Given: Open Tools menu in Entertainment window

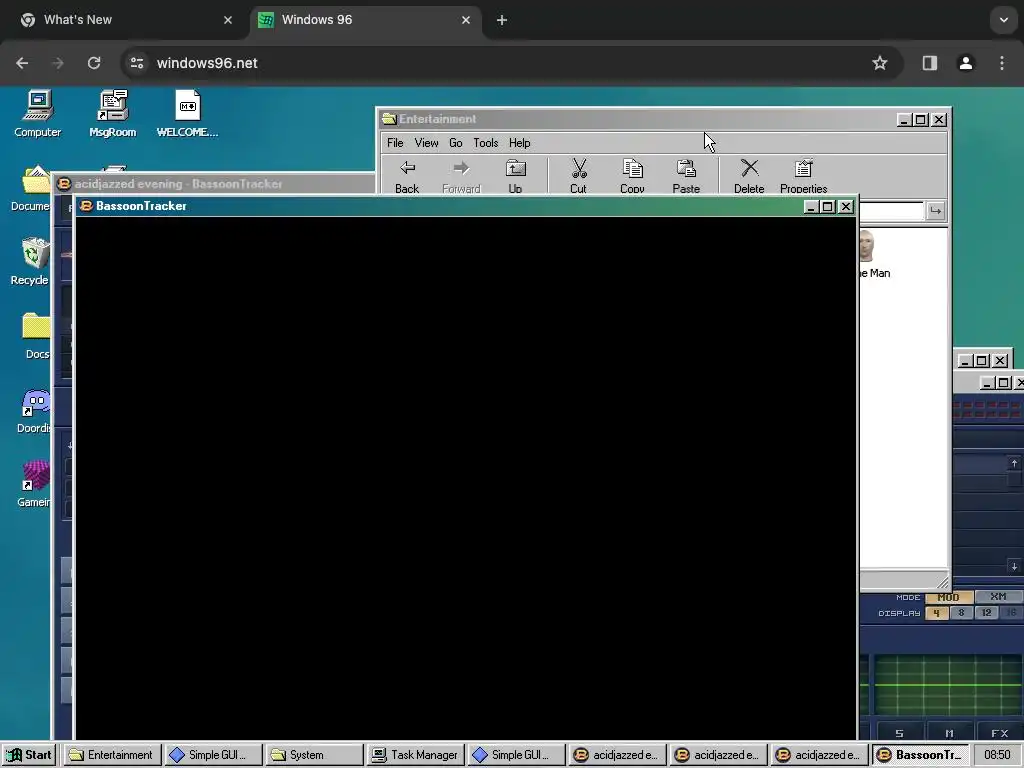Looking at the screenshot, I should [486, 142].
